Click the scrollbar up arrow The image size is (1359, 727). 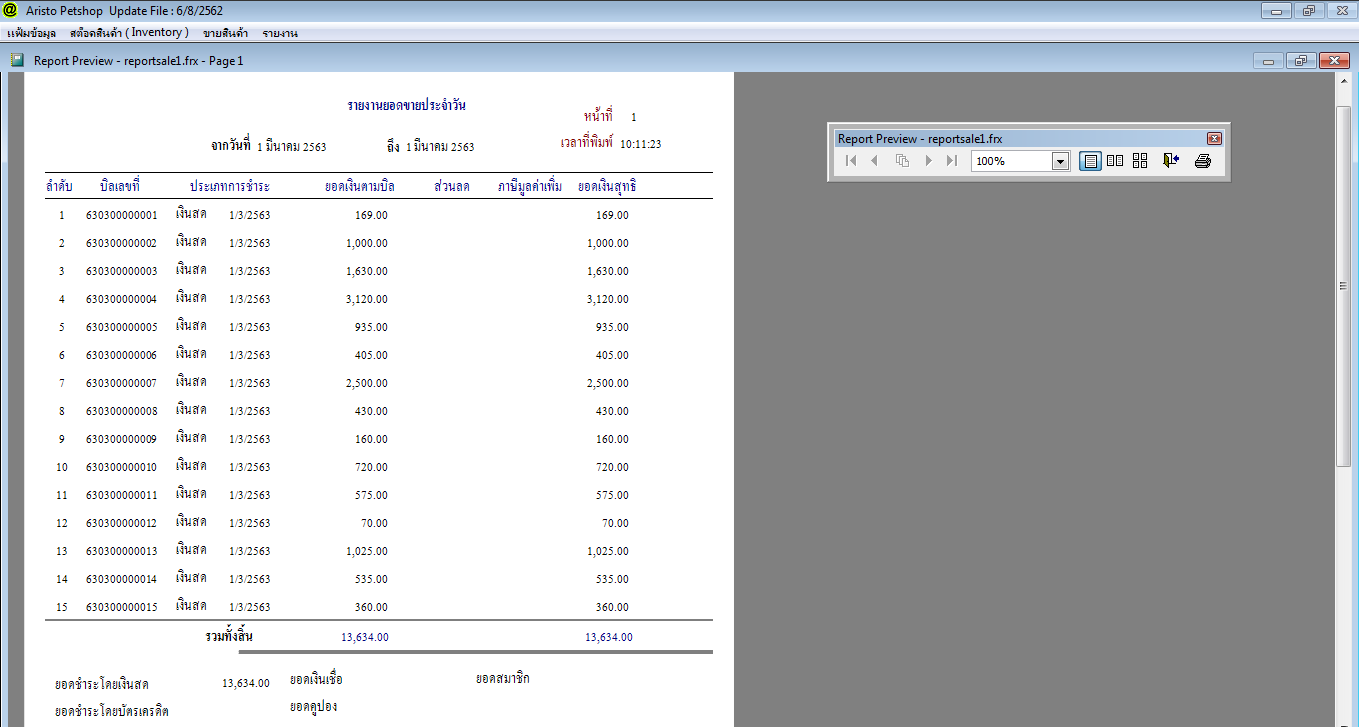(1344, 82)
